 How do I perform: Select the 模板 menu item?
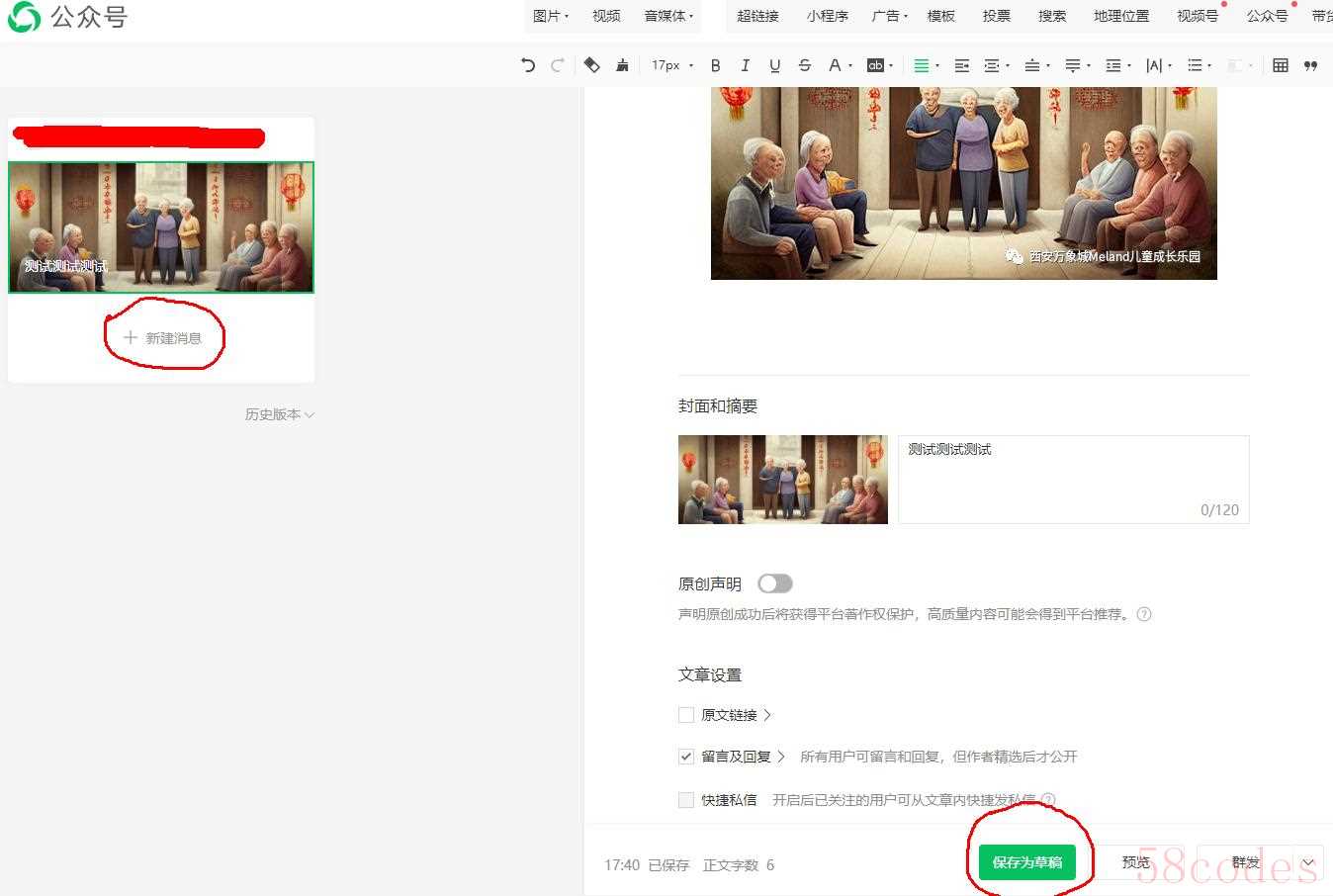pos(940,16)
